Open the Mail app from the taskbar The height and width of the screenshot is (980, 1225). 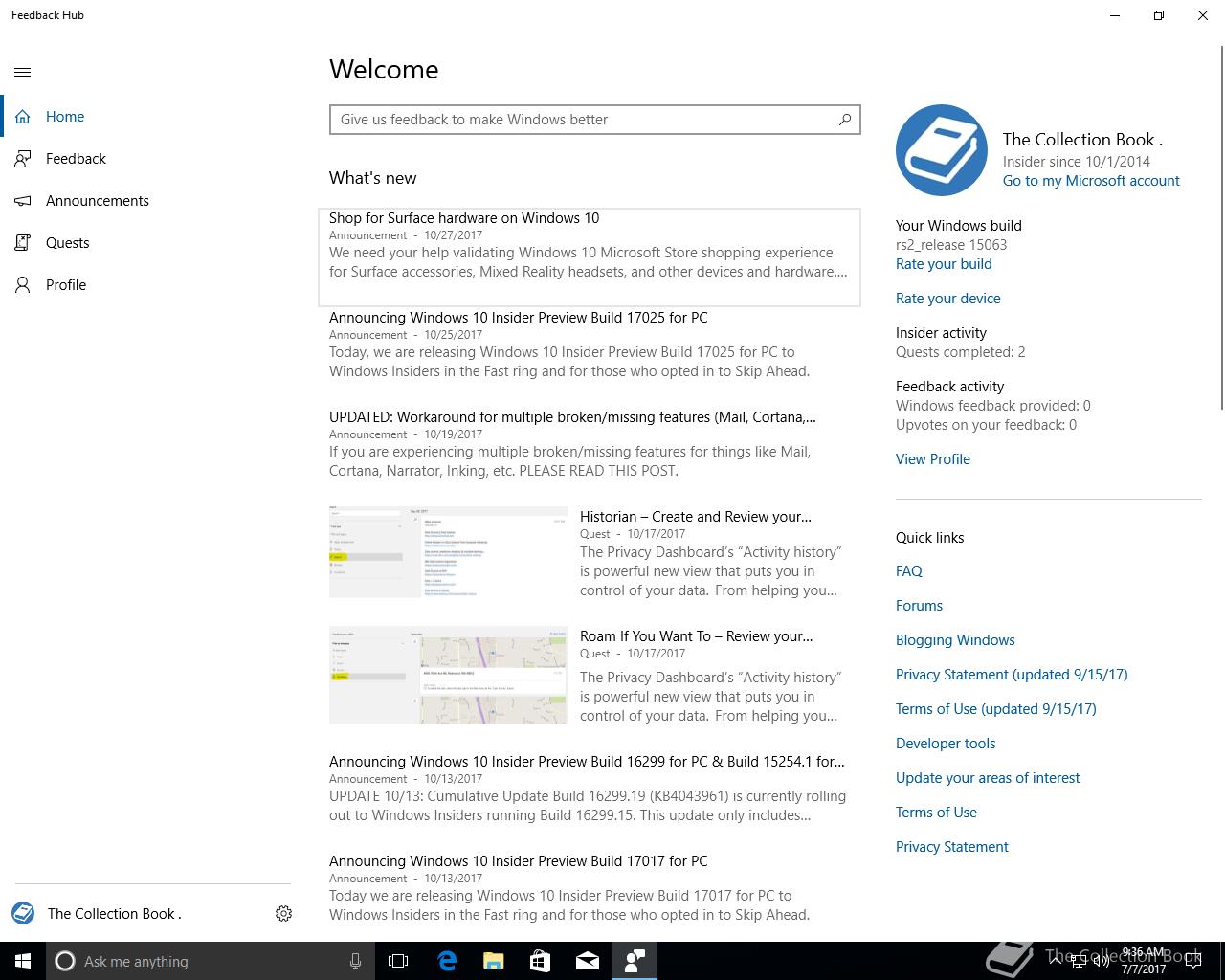tap(588, 961)
